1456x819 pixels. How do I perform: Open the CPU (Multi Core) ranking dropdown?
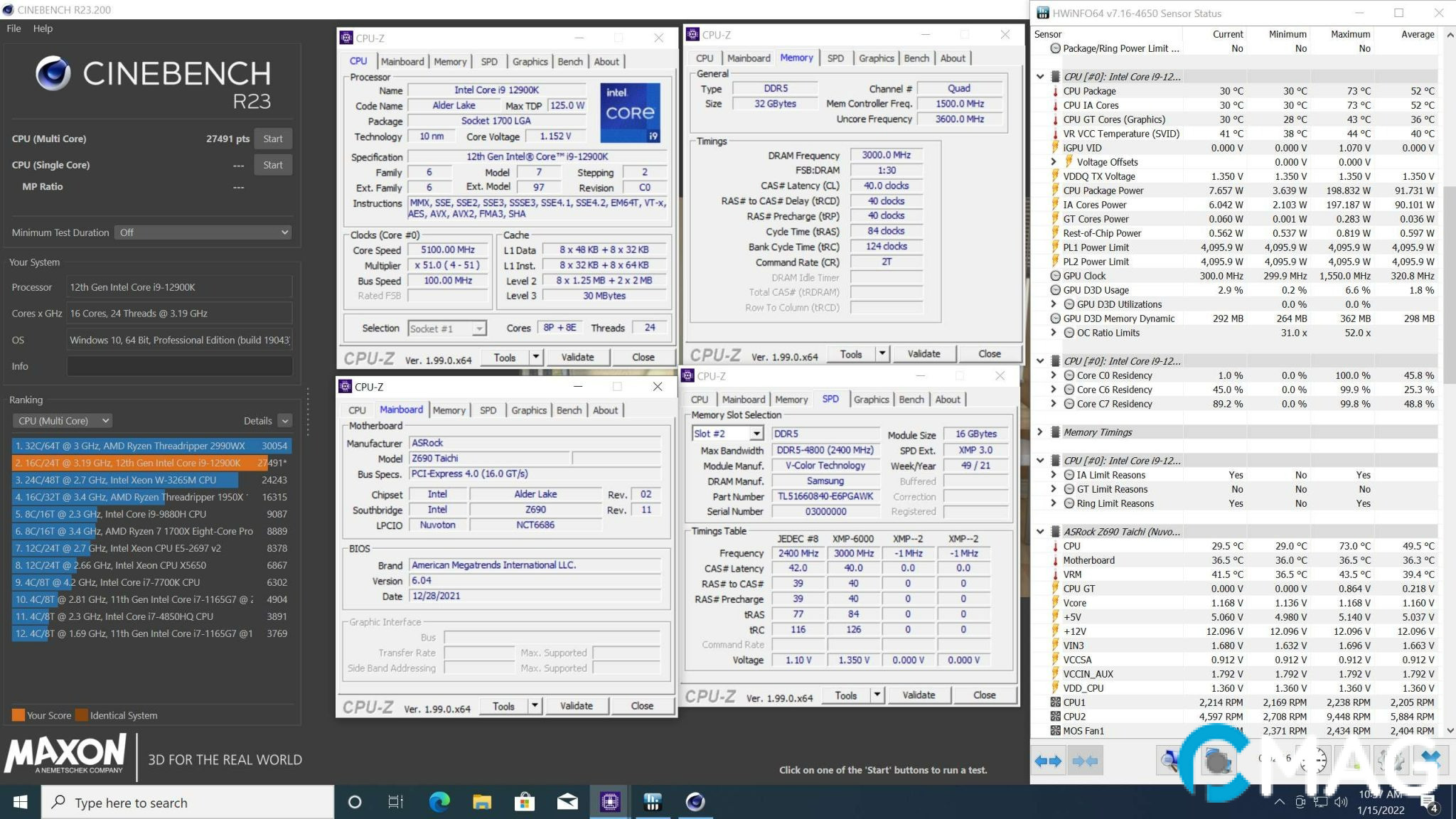click(x=63, y=421)
